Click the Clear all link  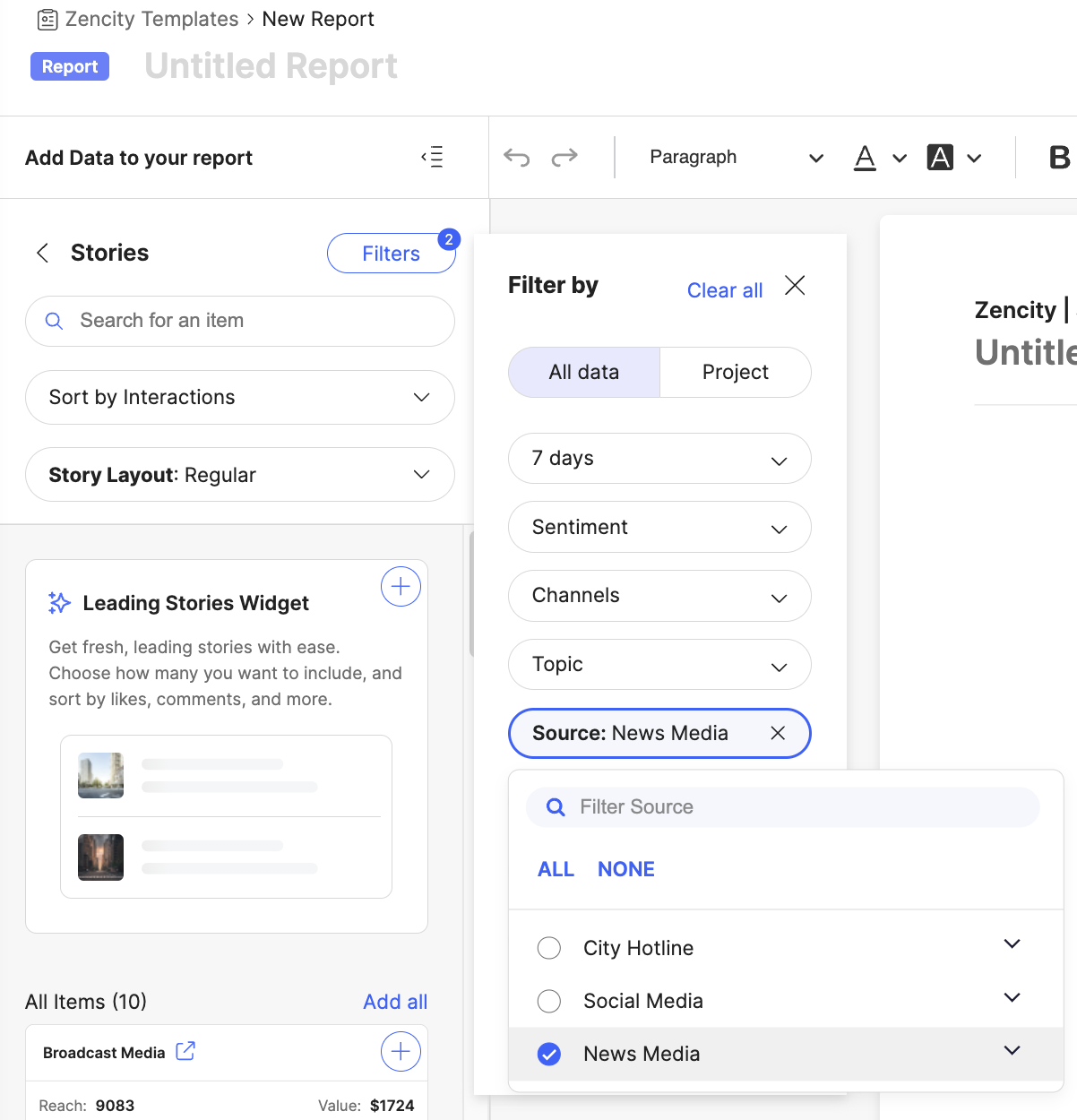tap(724, 290)
